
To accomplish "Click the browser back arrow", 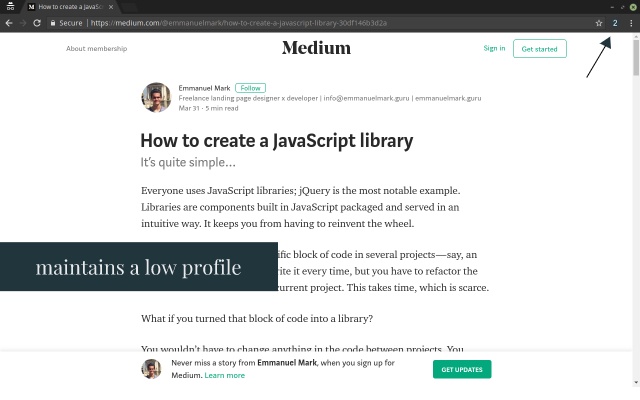I will point(9,23).
